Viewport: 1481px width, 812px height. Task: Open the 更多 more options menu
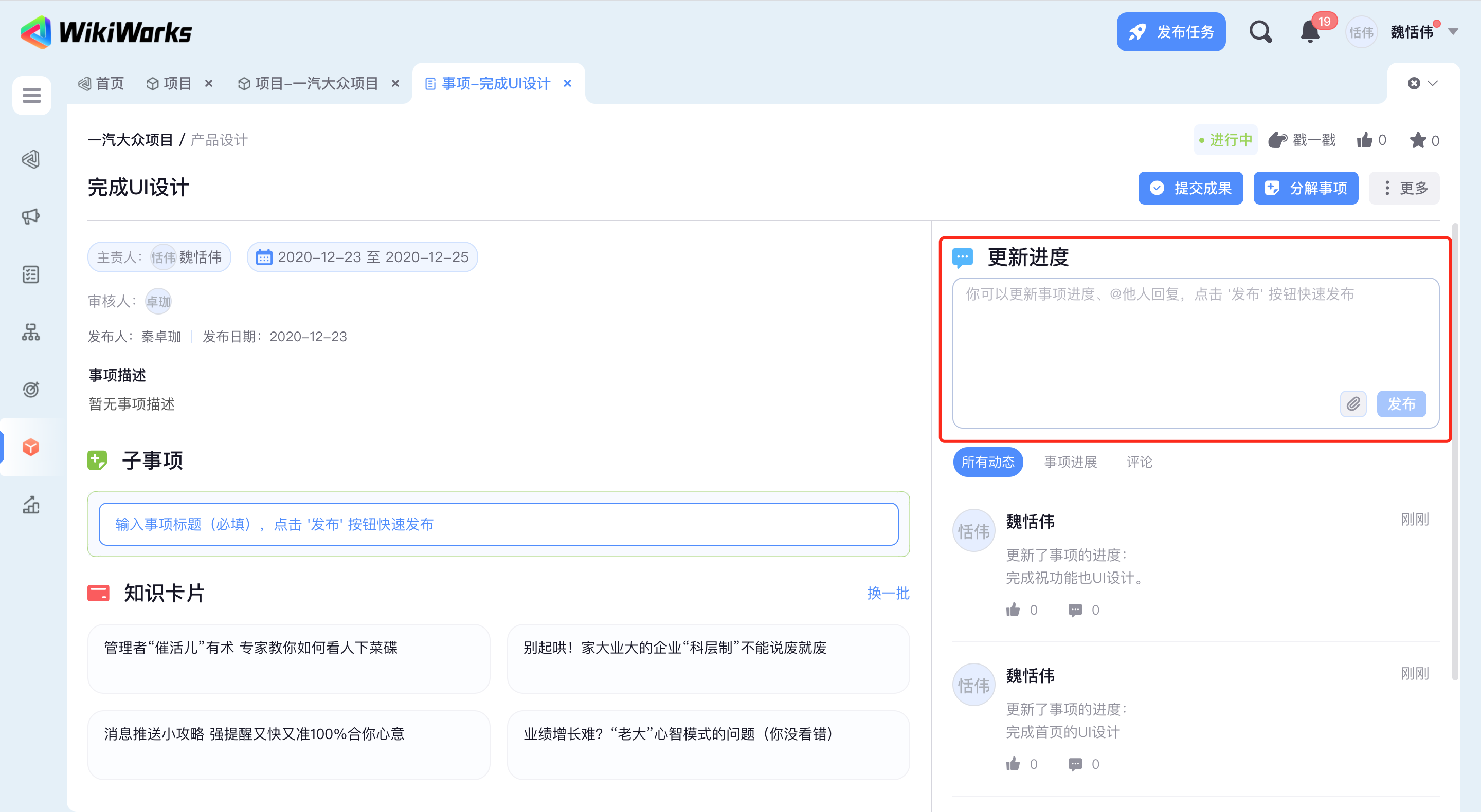point(1404,188)
